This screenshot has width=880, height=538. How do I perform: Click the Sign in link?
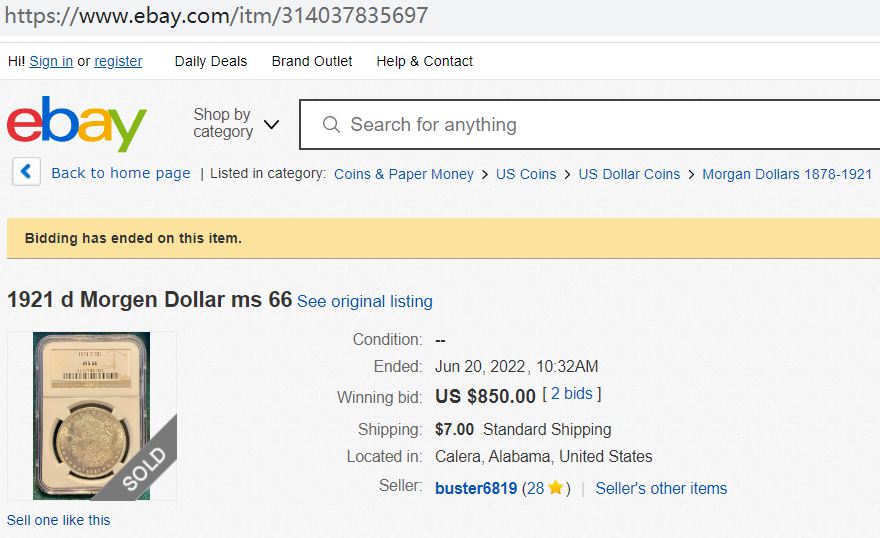pos(51,61)
